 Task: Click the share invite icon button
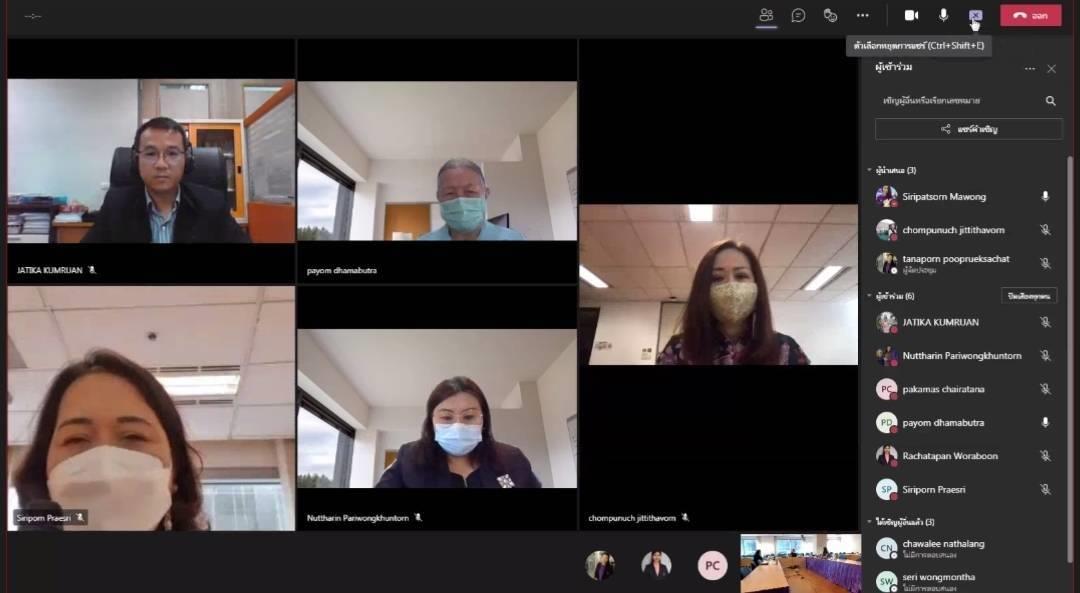968,129
